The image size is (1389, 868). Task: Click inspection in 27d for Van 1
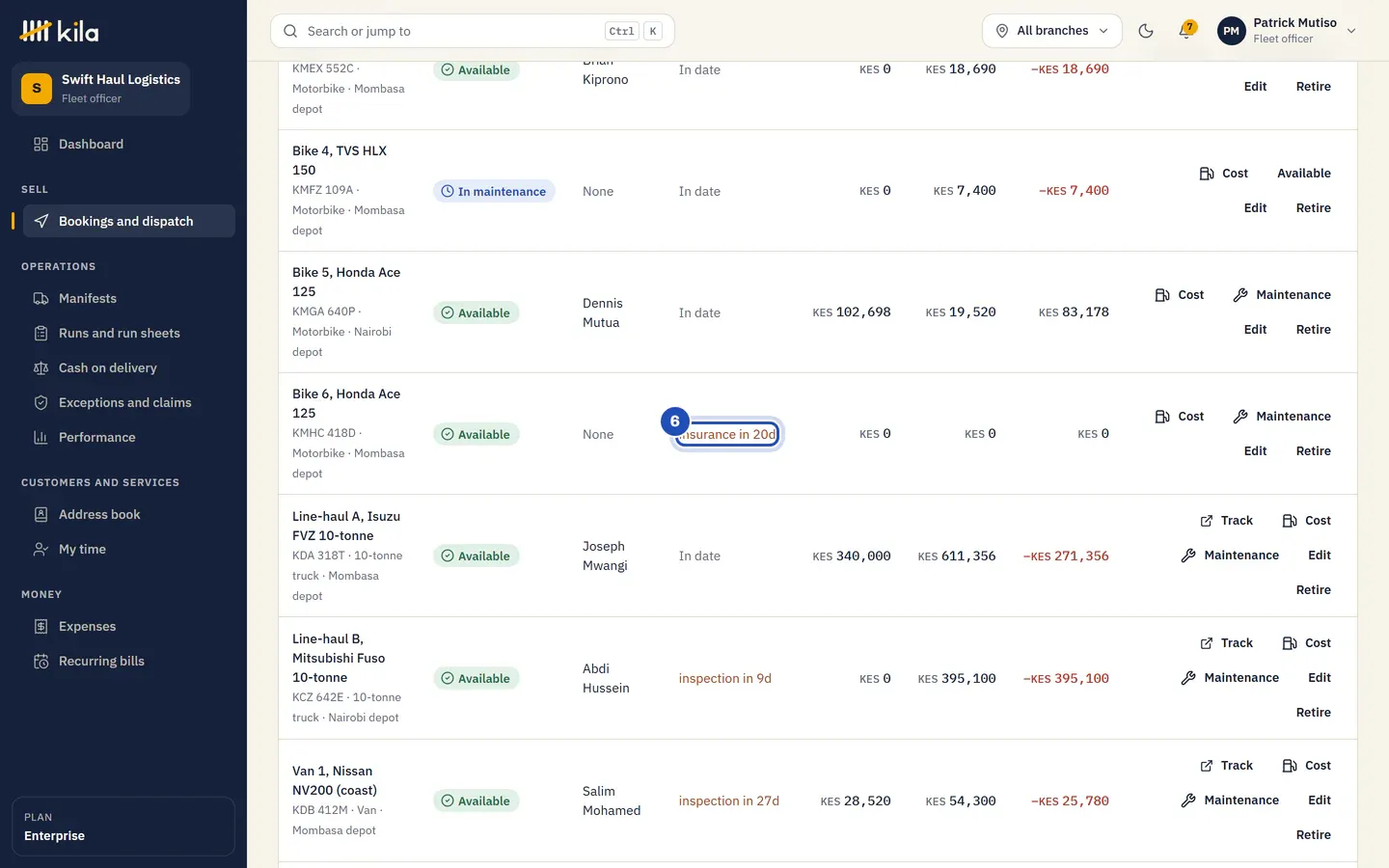point(728,801)
